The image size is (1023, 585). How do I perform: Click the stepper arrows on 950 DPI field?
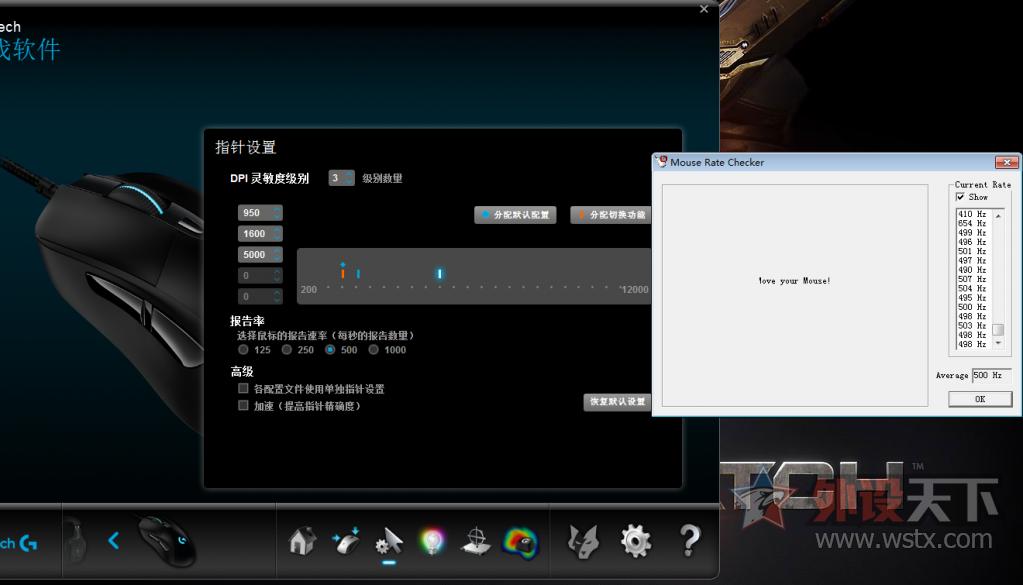coord(277,213)
